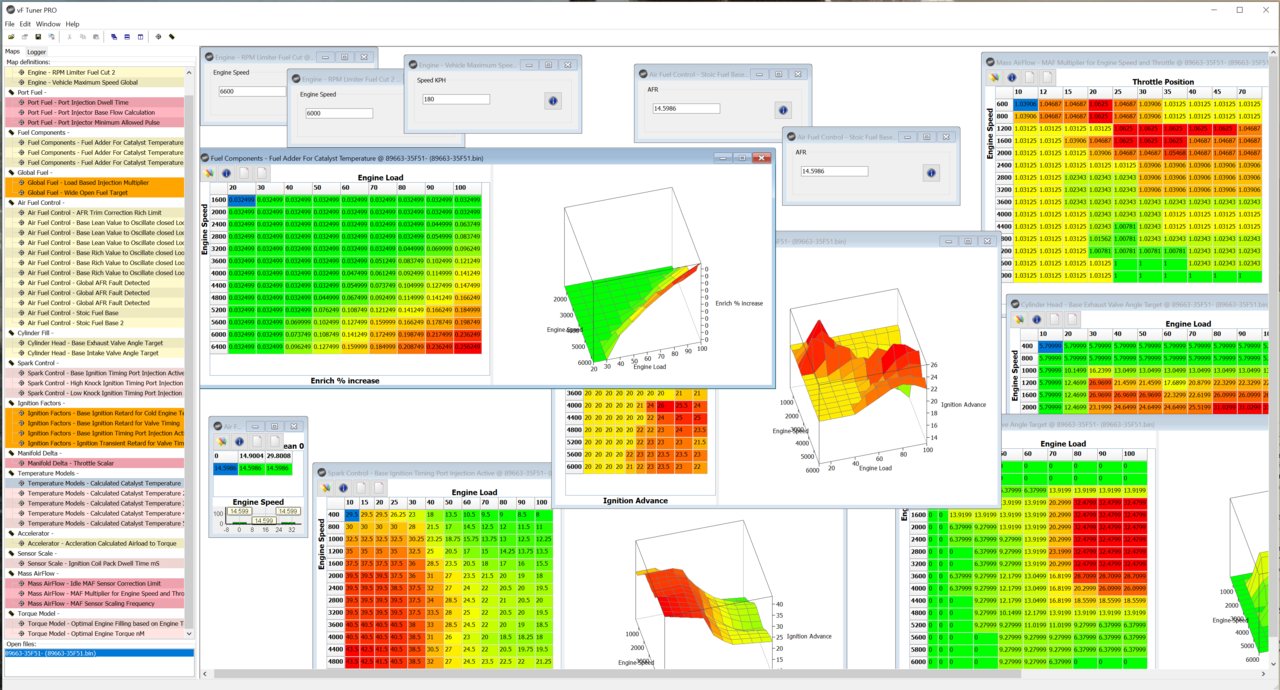Click the floppy disk save icon
Screen dimensions: 1280x690
[x=38, y=36]
